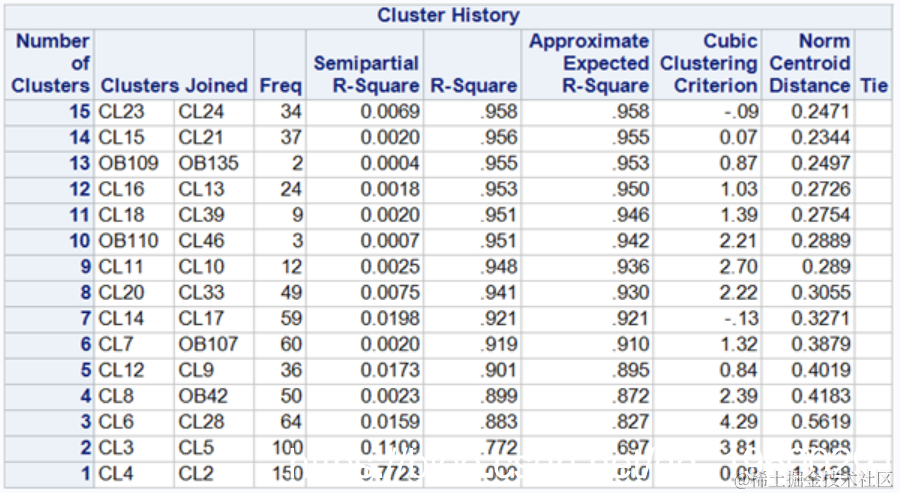Select the 0.3879 distance value
900x496 pixels.
820,344
